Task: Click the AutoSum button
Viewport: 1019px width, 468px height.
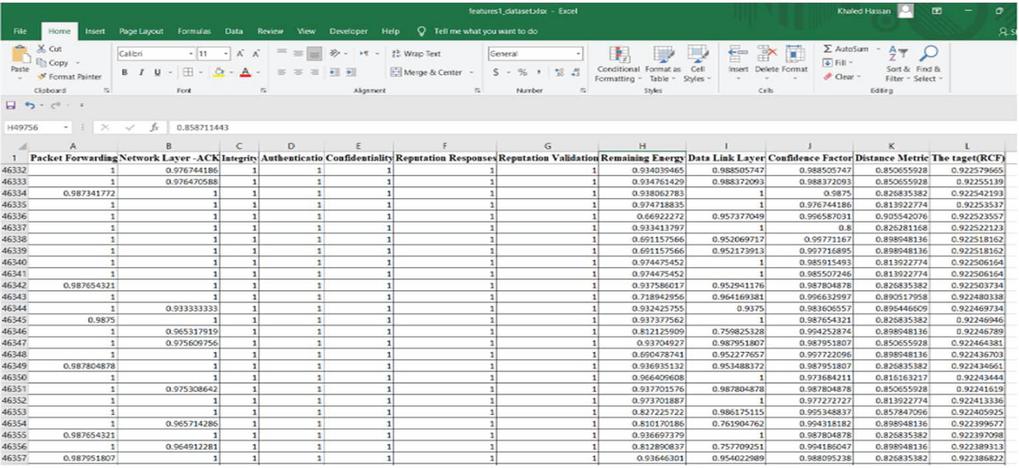Action: pos(845,48)
